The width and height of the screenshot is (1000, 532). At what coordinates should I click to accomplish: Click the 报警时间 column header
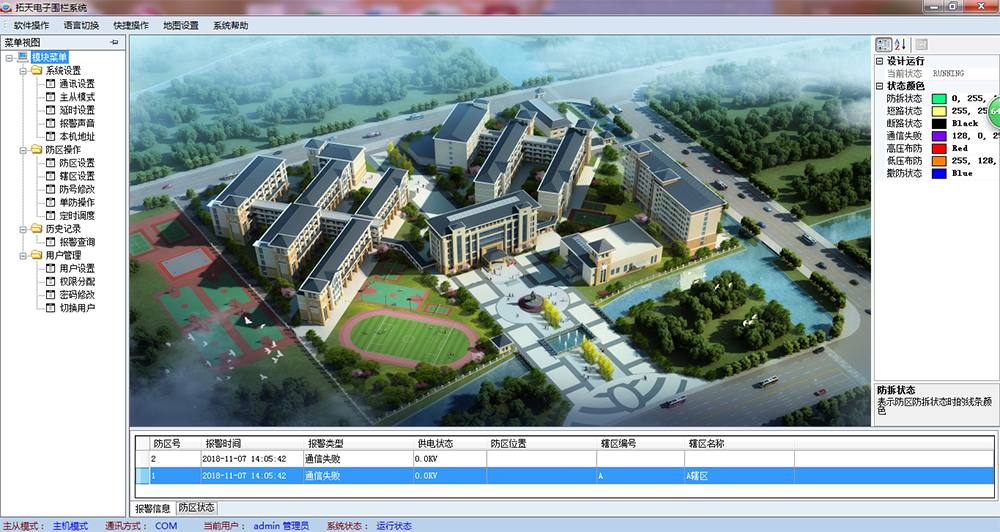pyautogui.click(x=223, y=443)
